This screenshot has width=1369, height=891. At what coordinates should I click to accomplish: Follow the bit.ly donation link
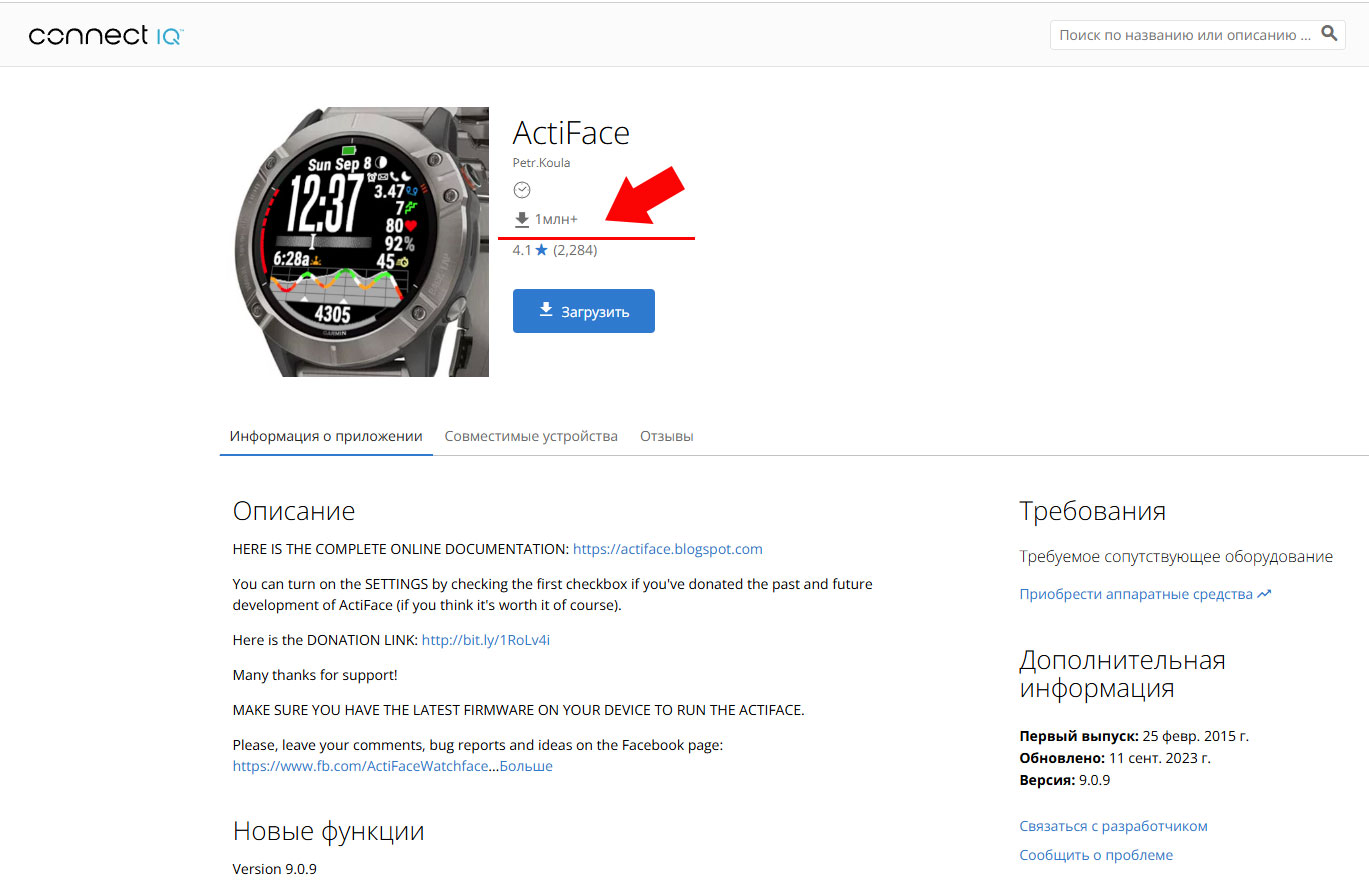485,640
